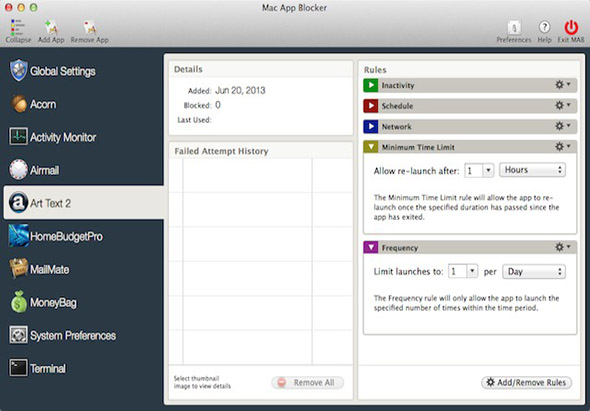590x411 pixels.
Task: Open Preferences from the toolbar
Action: tap(514, 27)
